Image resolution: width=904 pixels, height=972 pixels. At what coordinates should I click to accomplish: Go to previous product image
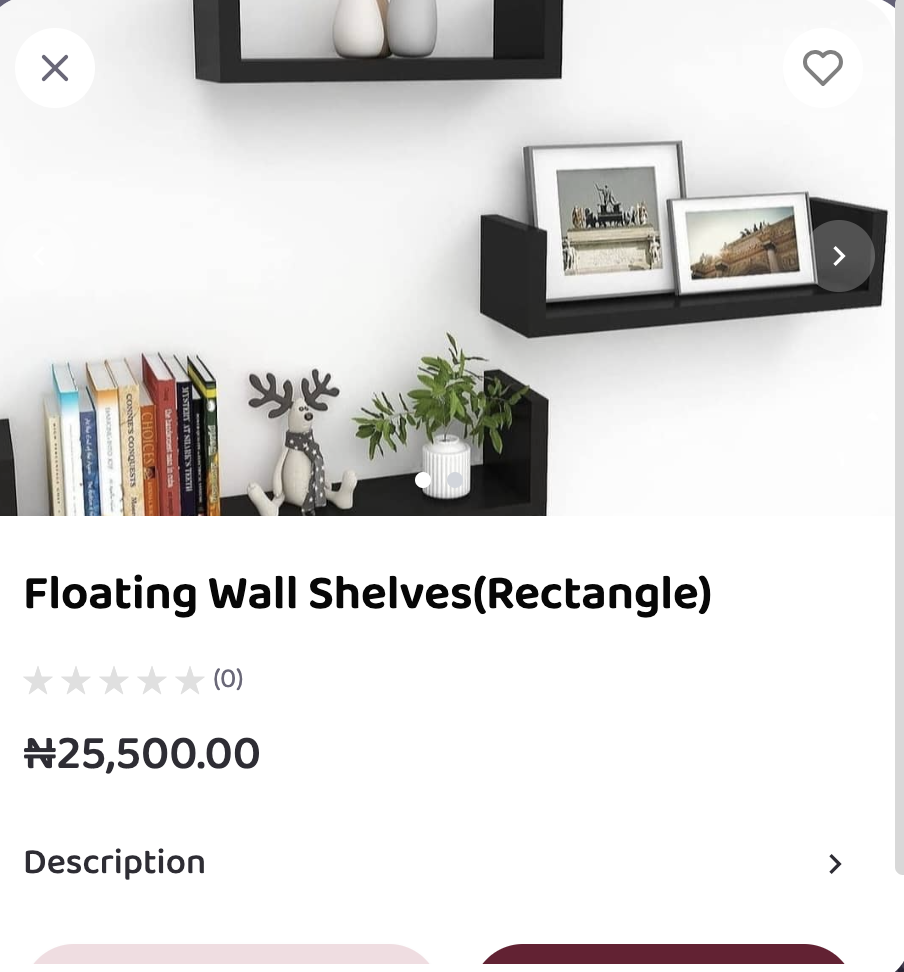coord(38,256)
